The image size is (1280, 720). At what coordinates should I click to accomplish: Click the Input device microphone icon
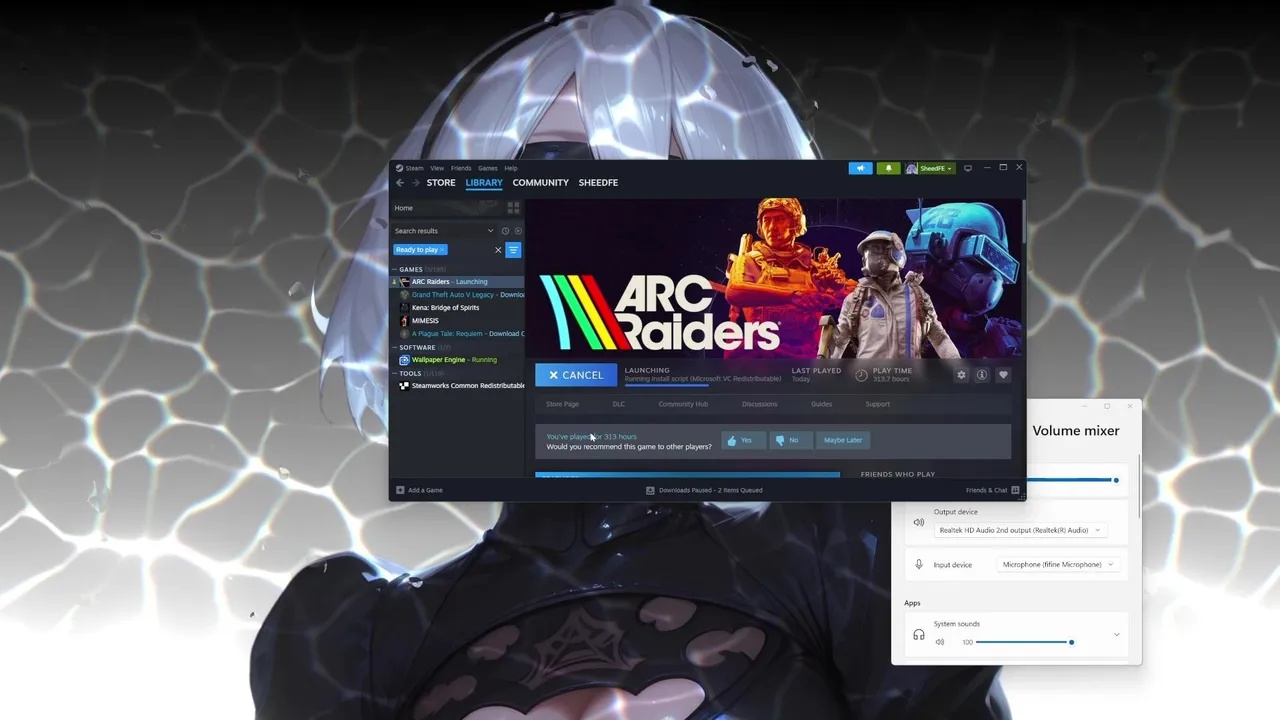pyautogui.click(x=919, y=565)
